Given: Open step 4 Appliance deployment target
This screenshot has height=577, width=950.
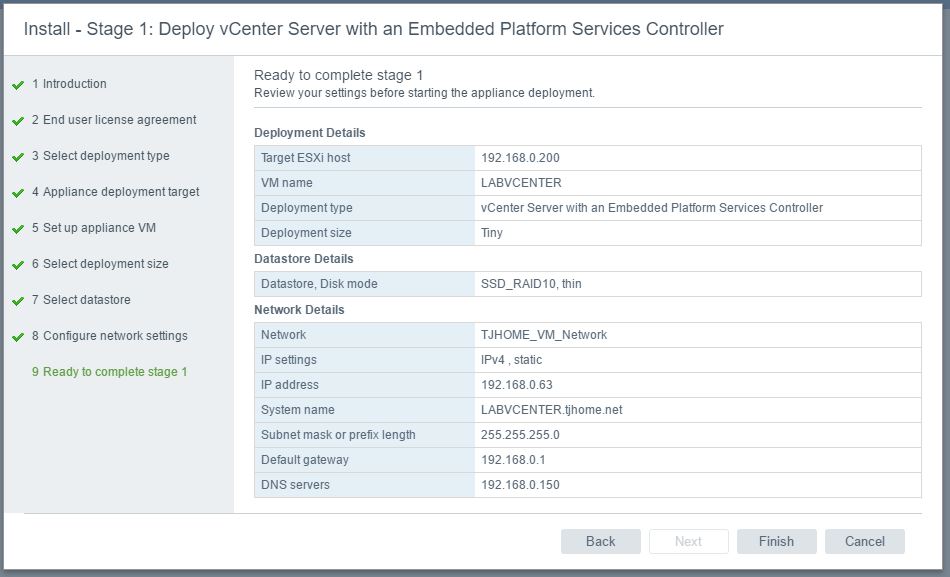Looking at the screenshot, I should point(116,192).
